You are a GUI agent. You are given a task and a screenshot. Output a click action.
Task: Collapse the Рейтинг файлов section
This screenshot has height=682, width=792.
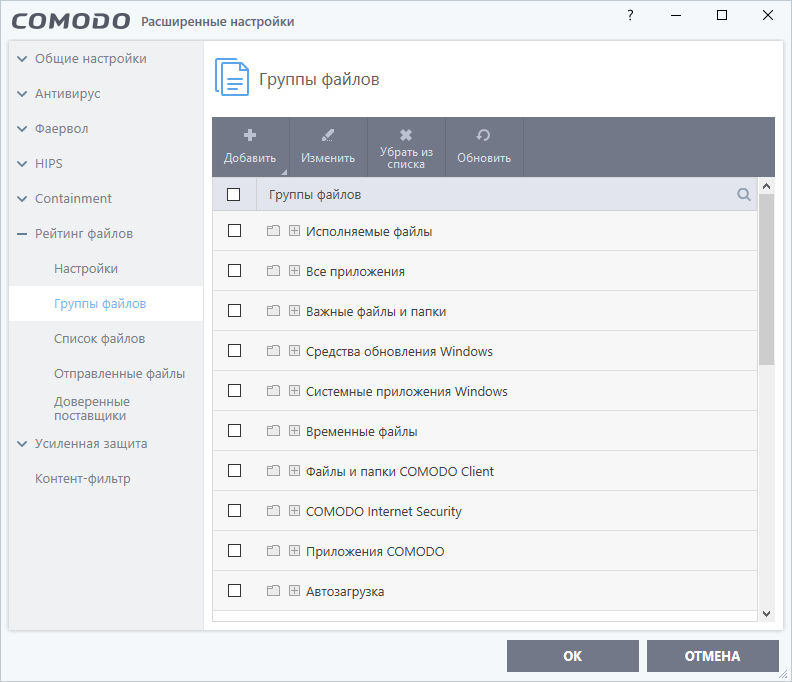click(22, 234)
